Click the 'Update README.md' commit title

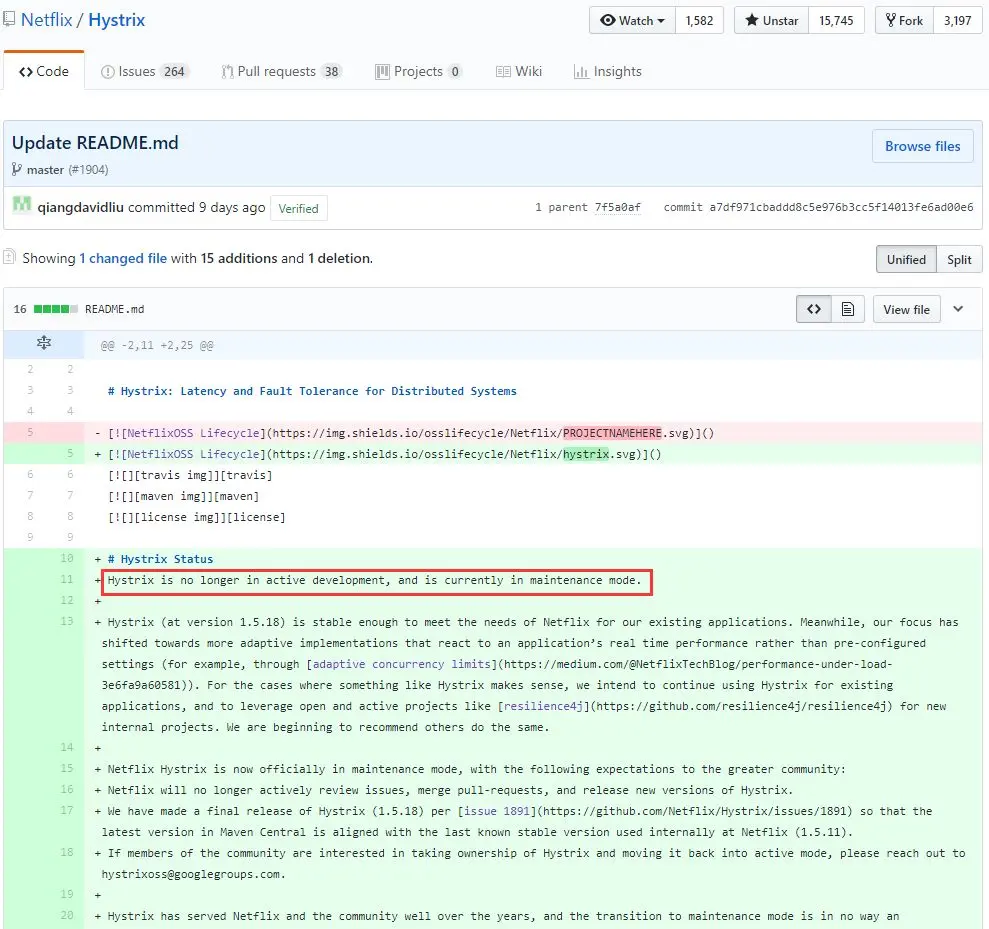(x=95, y=143)
